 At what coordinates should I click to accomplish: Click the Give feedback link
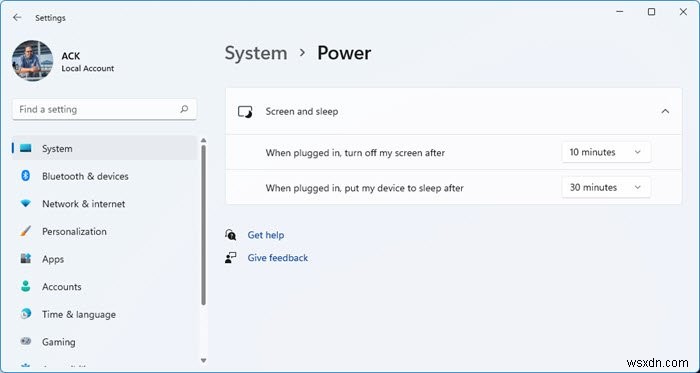pyautogui.click(x=278, y=257)
